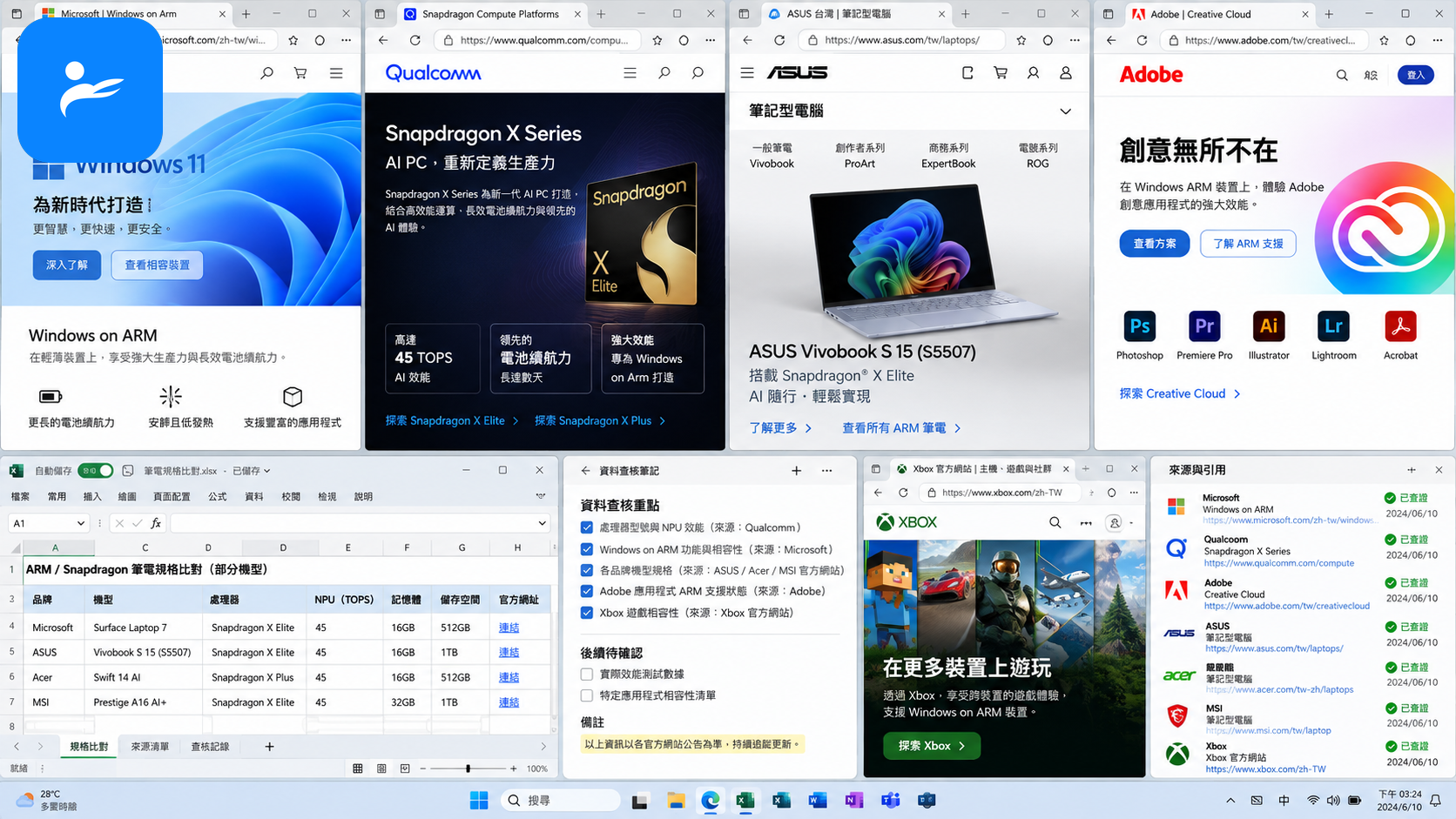1456x819 pixels.
Task: Open OneNote from the taskbar
Action: pos(853,801)
